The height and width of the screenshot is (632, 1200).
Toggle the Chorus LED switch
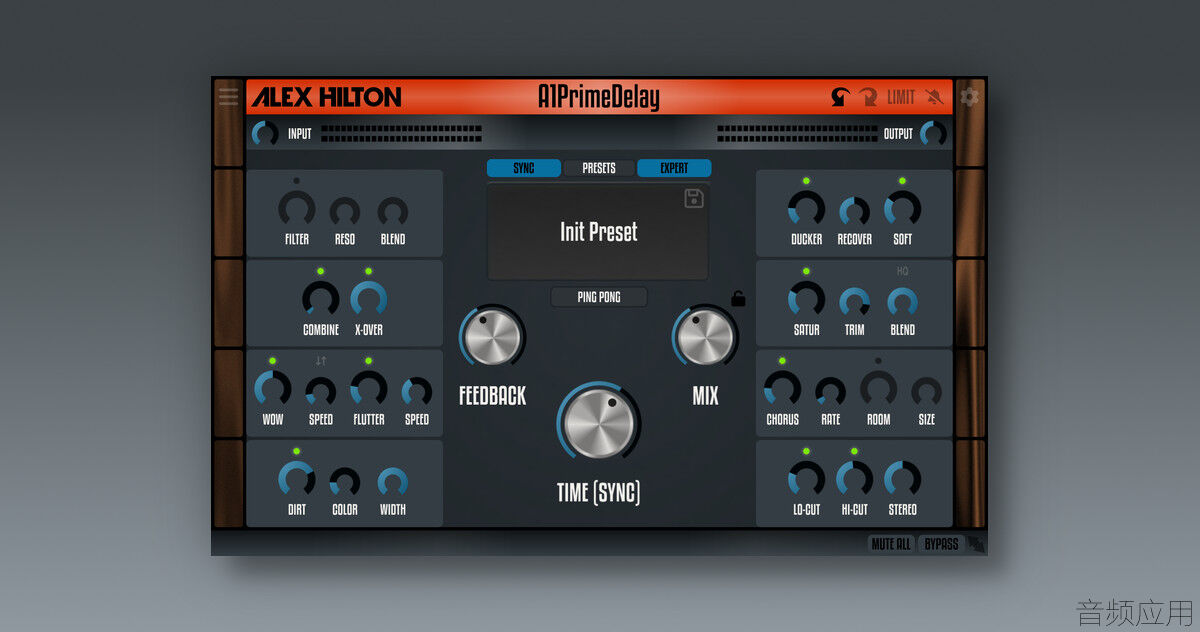click(782, 361)
